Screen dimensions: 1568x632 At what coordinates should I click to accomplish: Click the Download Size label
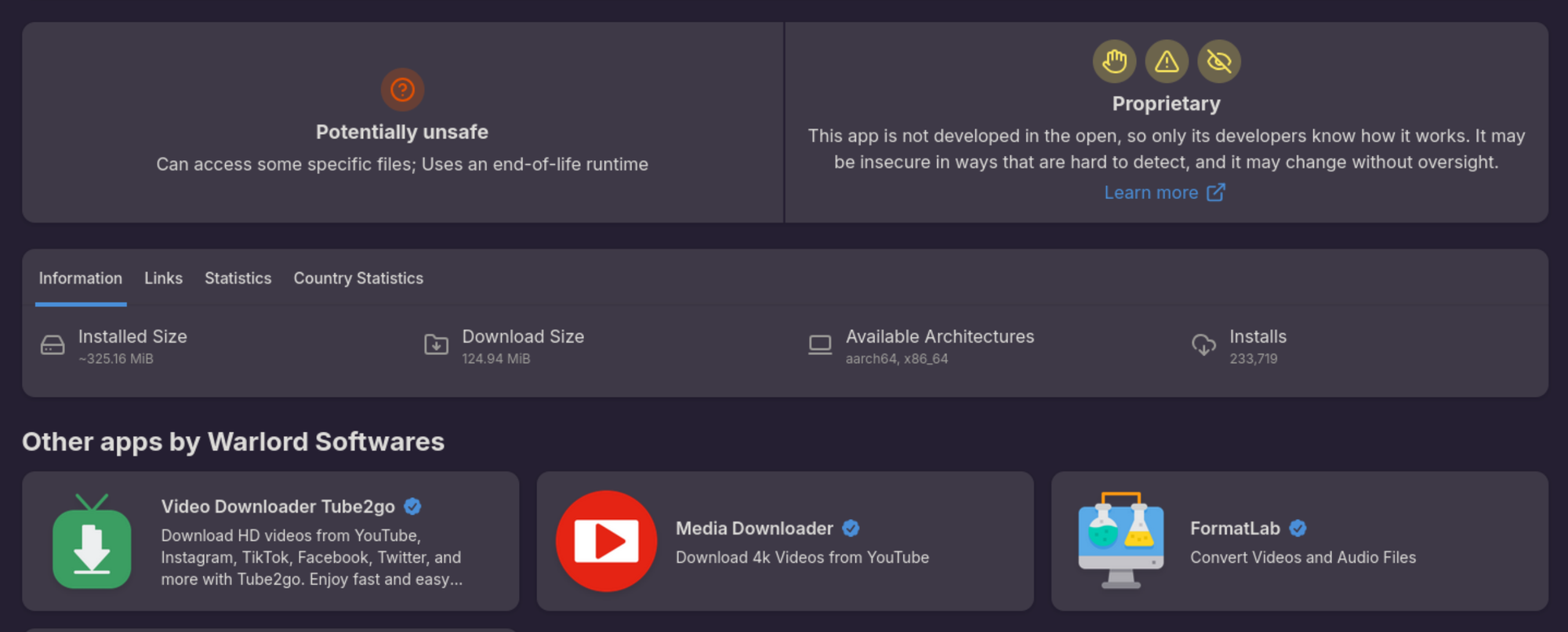[523, 336]
